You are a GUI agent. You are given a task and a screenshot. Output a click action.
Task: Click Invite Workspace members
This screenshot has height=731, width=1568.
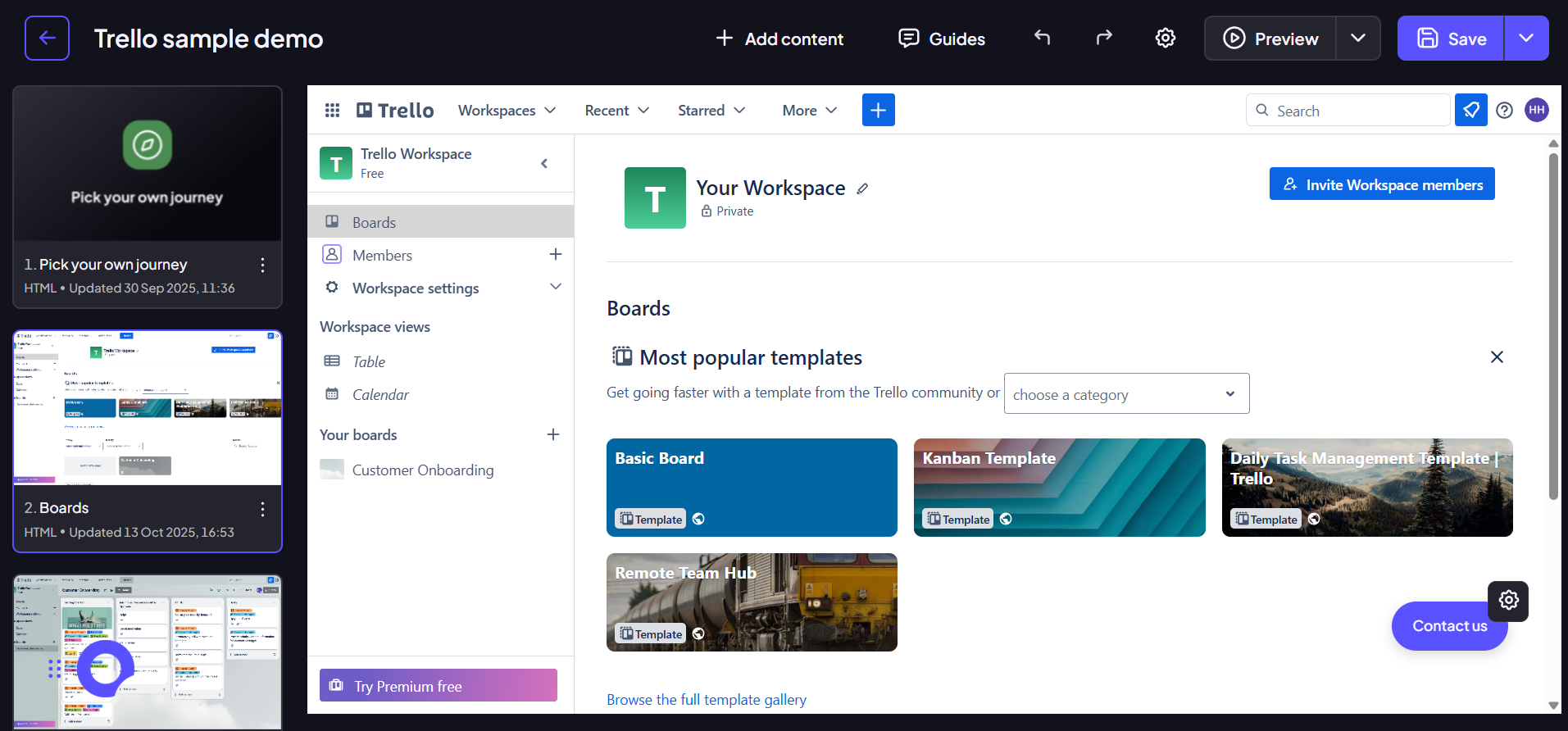tap(1382, 184)
